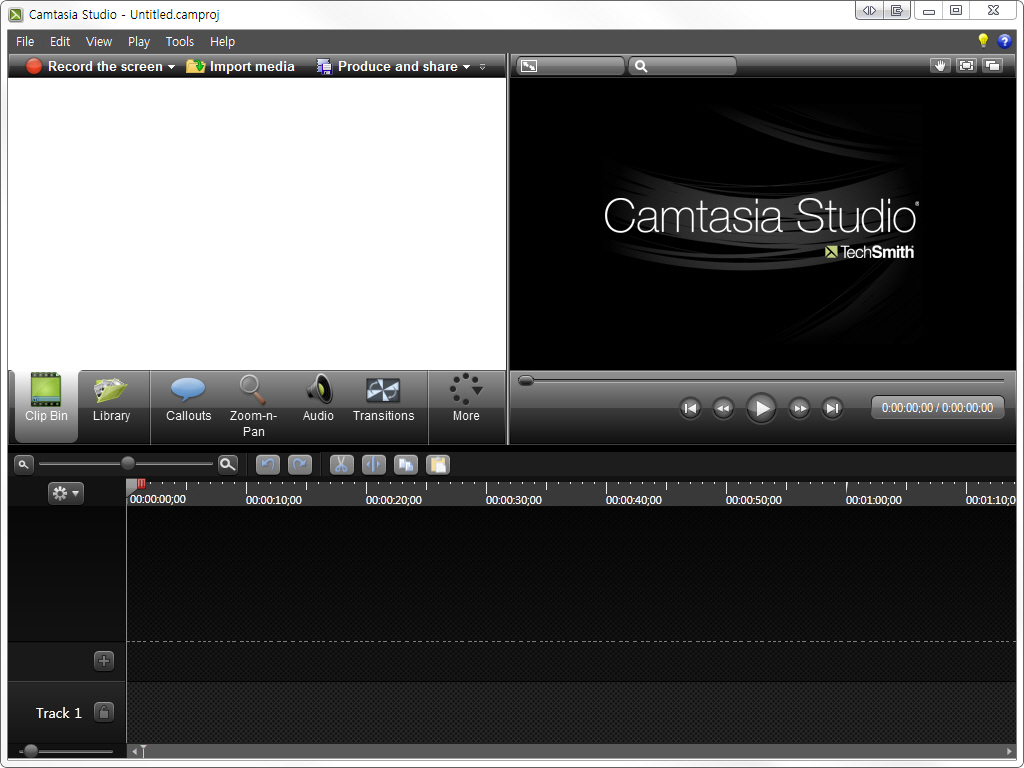Click the Redo arrow button
The height and width of the screenshot is (768, 1024).
tap(300, 465)
